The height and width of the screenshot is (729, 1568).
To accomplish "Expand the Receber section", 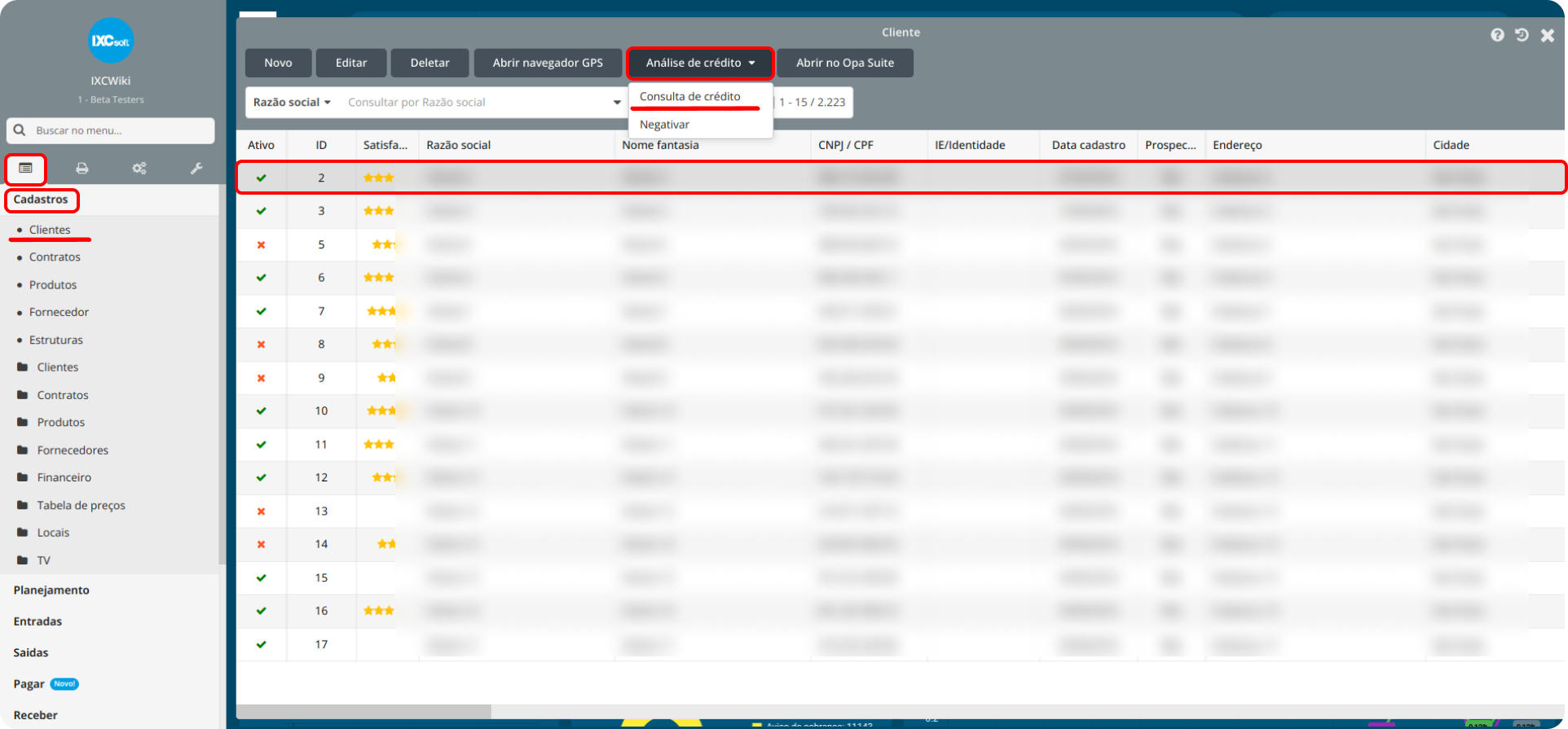I will 35,715.
